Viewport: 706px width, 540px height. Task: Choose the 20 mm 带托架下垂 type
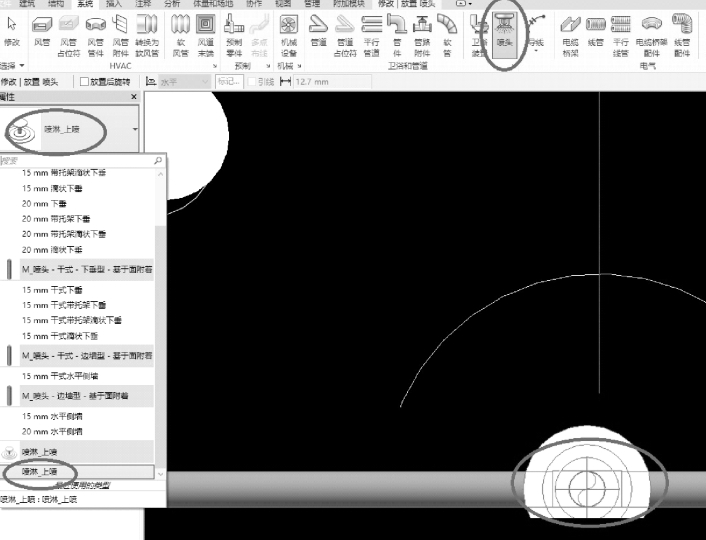pos(56,219)
